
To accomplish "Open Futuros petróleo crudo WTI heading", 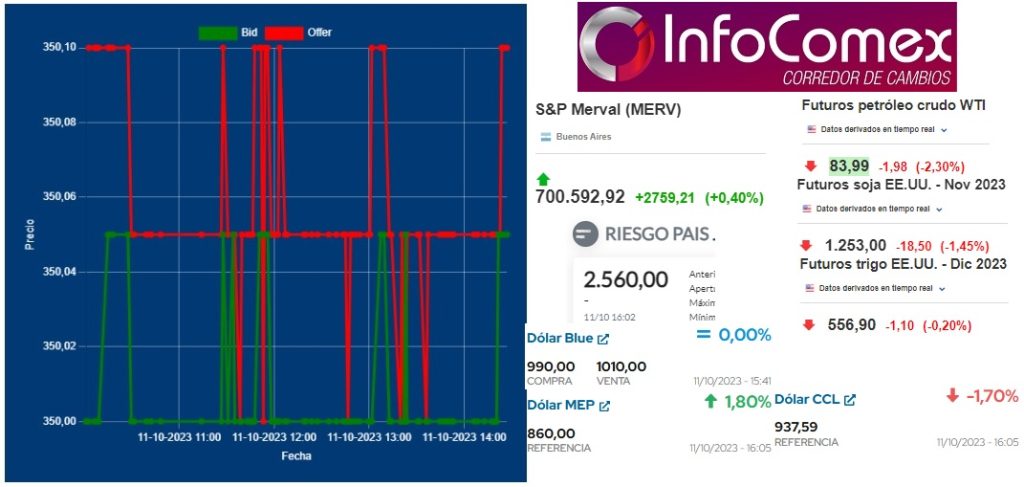I will (x=894, y=105).
